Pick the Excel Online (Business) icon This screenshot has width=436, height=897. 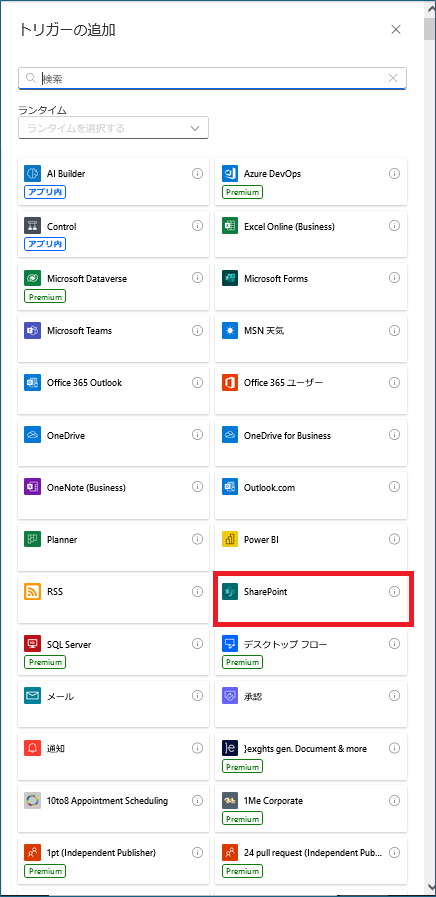coord(229,226)
